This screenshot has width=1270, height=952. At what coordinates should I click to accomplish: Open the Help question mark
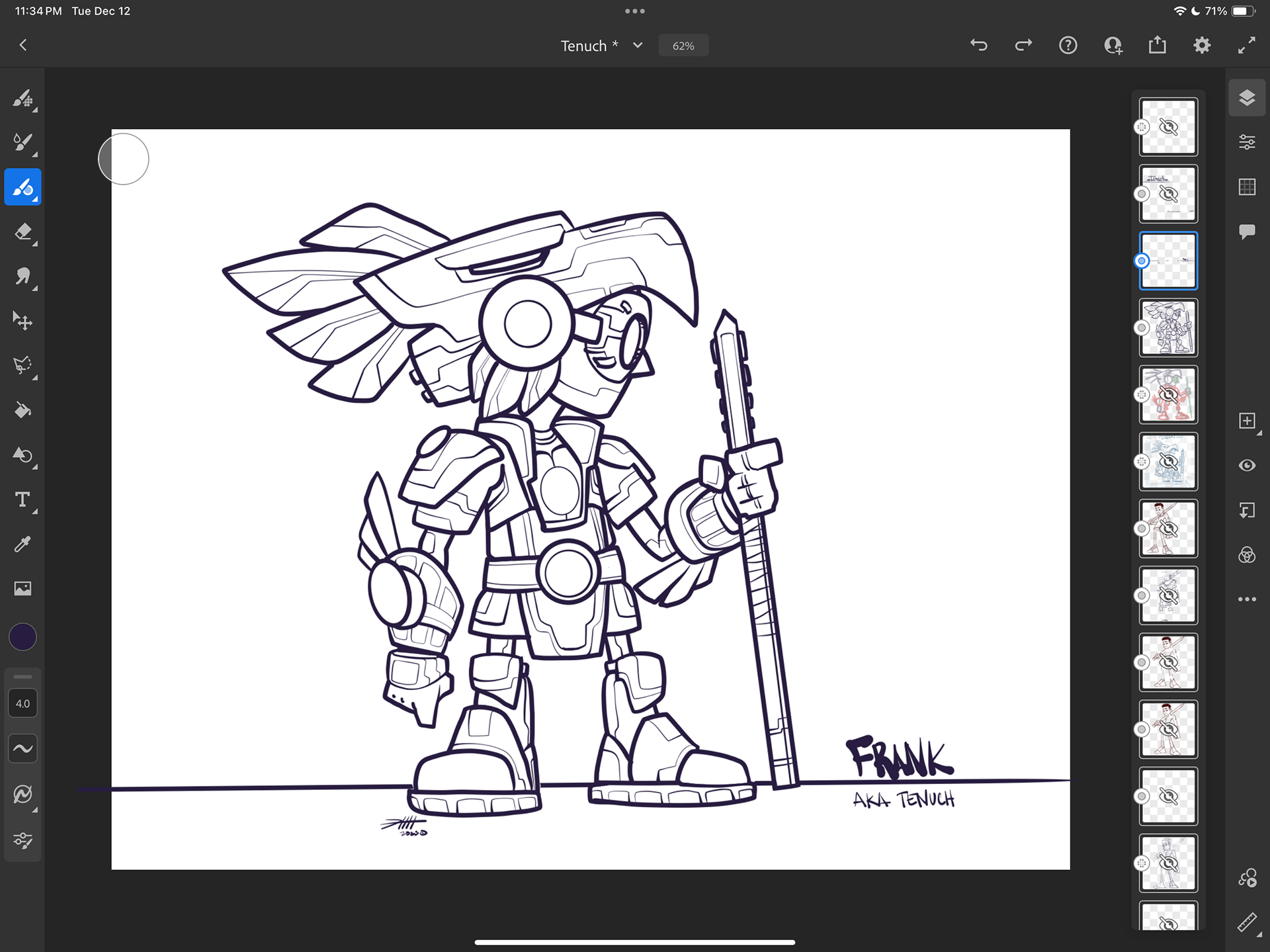click(x=1068, y=45)
